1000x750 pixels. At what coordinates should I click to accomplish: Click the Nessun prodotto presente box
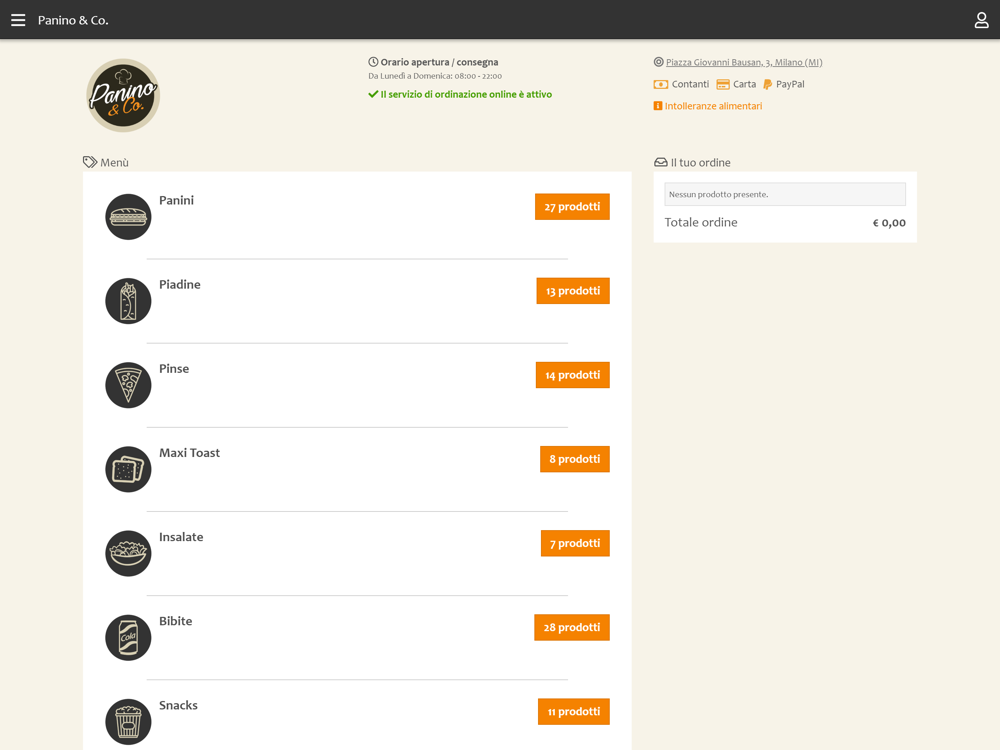(785, 195)
